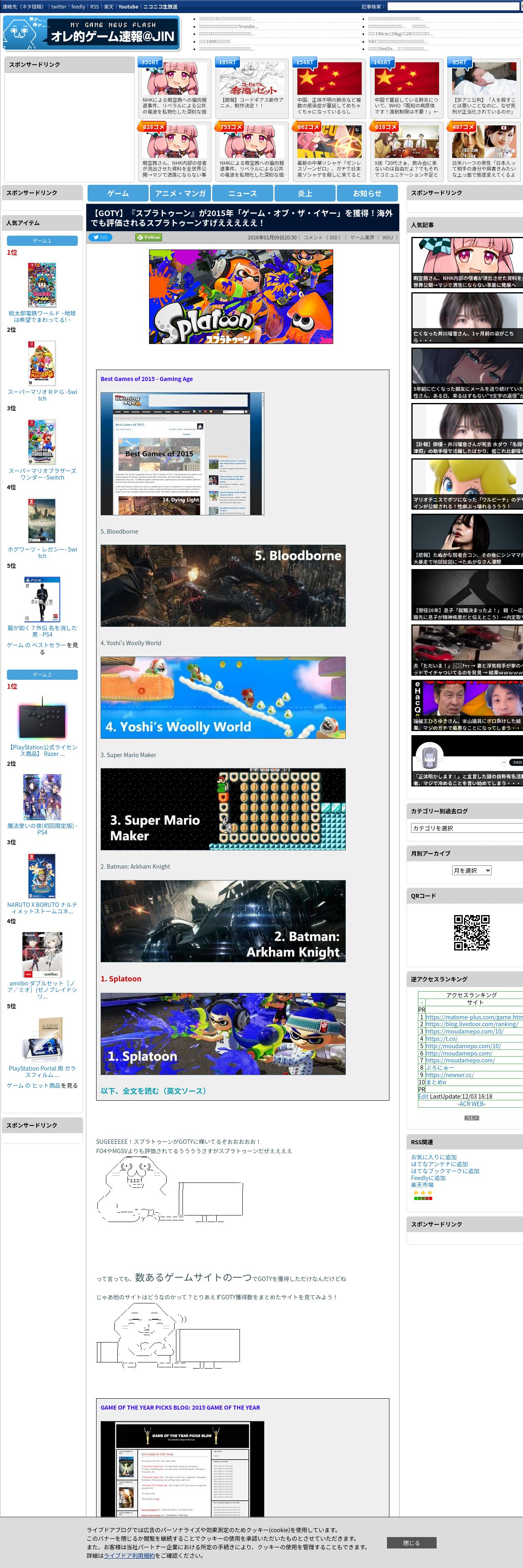Select the ゲーム2 ranking tab
The width and height of the screenshot is (523, 1568).
42,675
